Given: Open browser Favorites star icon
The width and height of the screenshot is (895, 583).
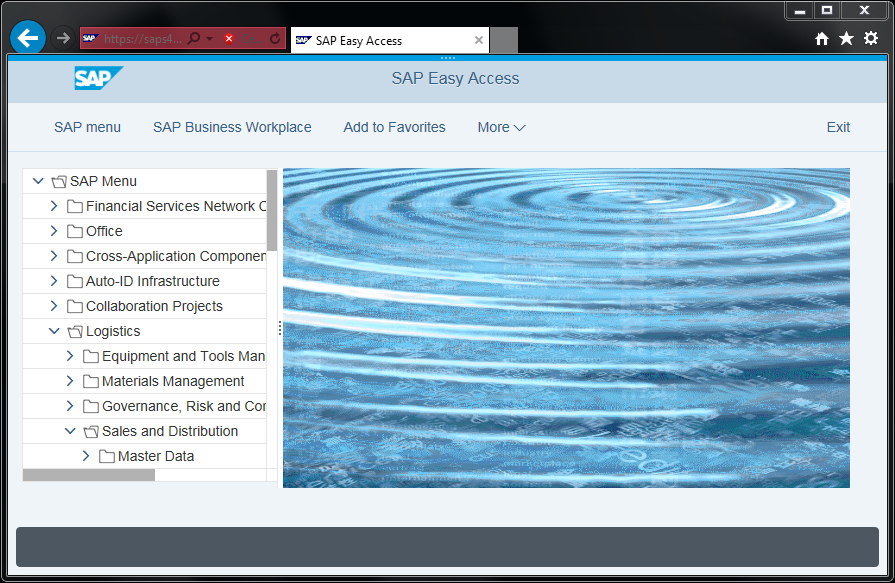Looking at the screenshot, I should coord(846,38).
